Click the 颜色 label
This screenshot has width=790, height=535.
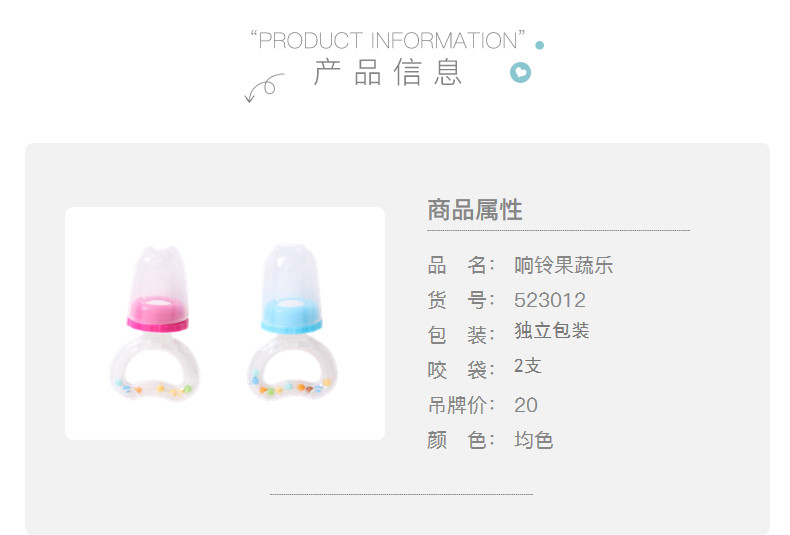pos(461,440)
